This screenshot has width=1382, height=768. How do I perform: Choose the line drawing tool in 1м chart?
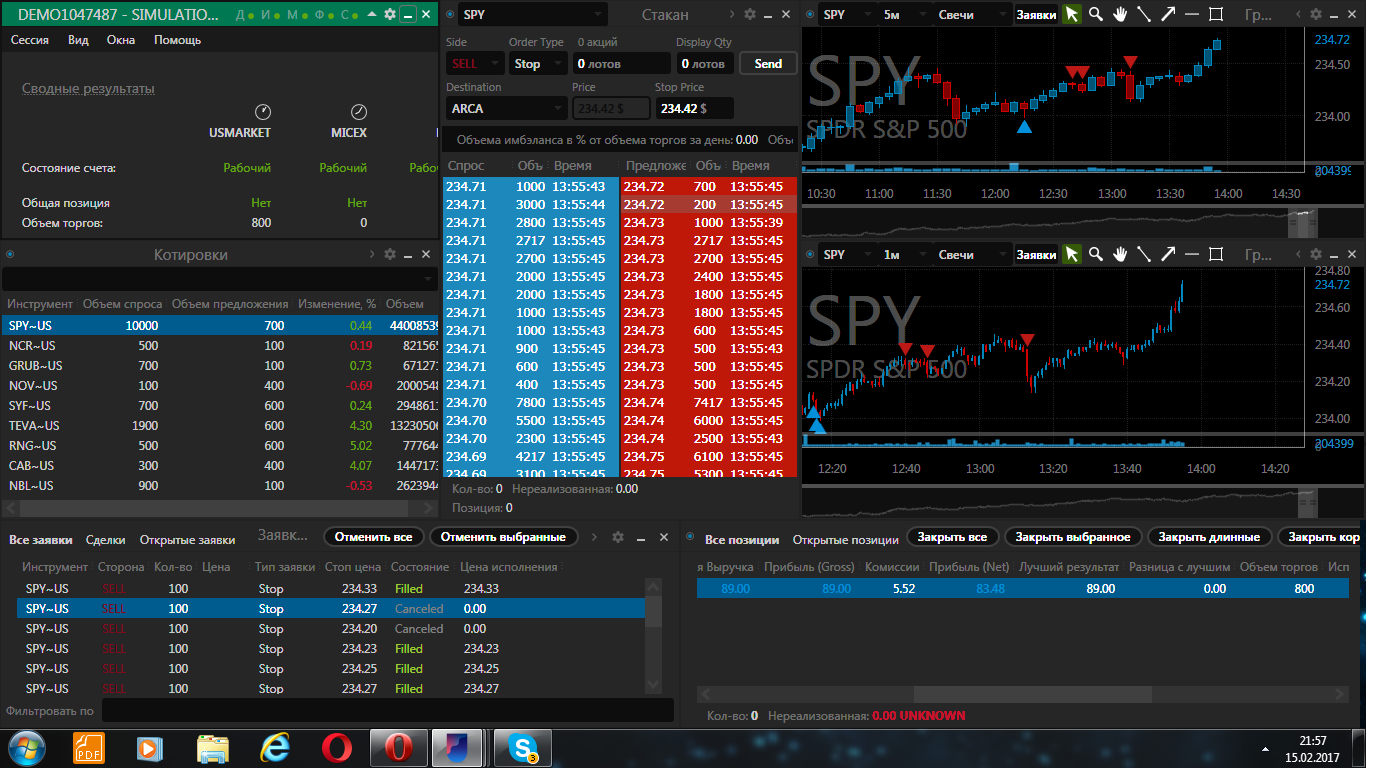[x=1144, y=254]
